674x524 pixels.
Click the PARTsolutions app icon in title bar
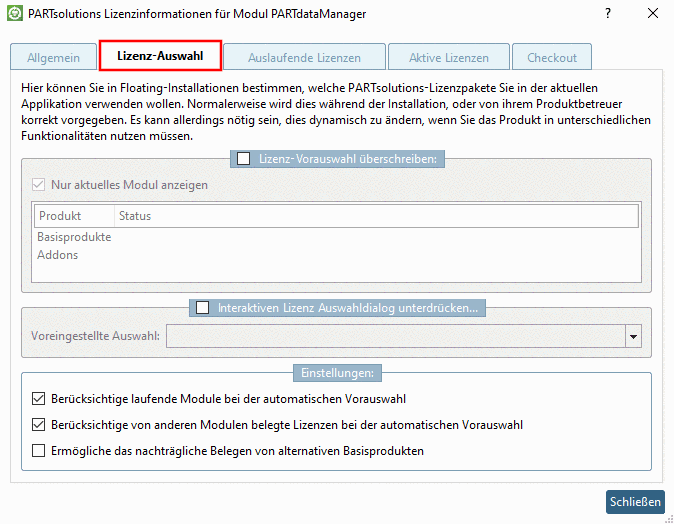[x=15, y=13]
